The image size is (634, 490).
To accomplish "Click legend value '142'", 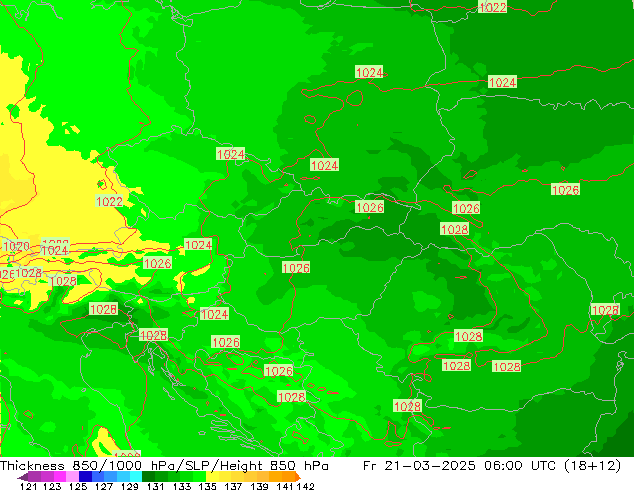I will pos(305,486).
